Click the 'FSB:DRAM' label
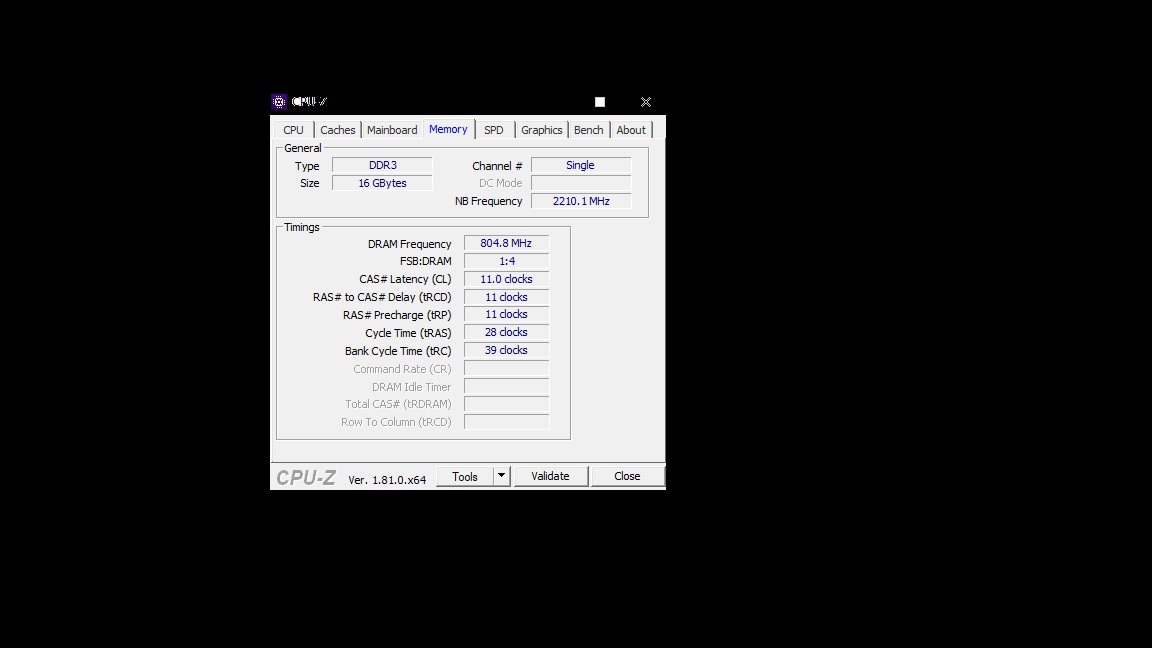 pos(425,262)
